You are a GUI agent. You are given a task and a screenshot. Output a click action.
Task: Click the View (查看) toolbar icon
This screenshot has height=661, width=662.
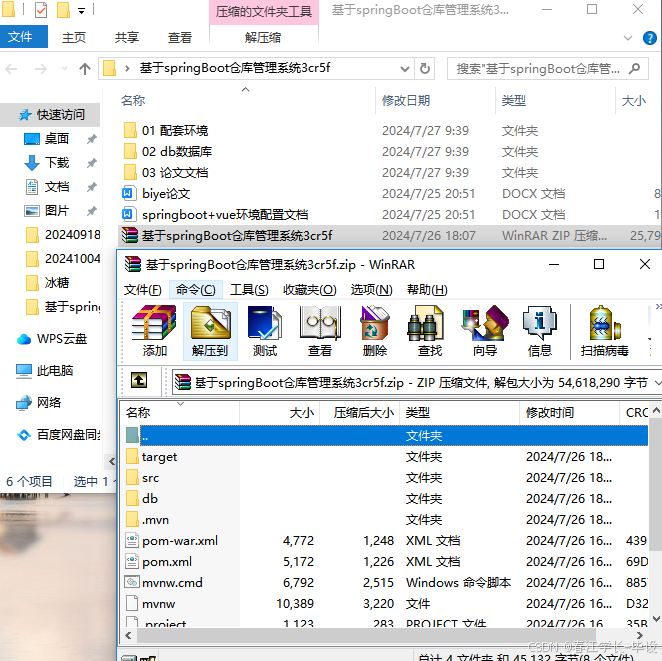pyautogui.click(x=320, y=331)
